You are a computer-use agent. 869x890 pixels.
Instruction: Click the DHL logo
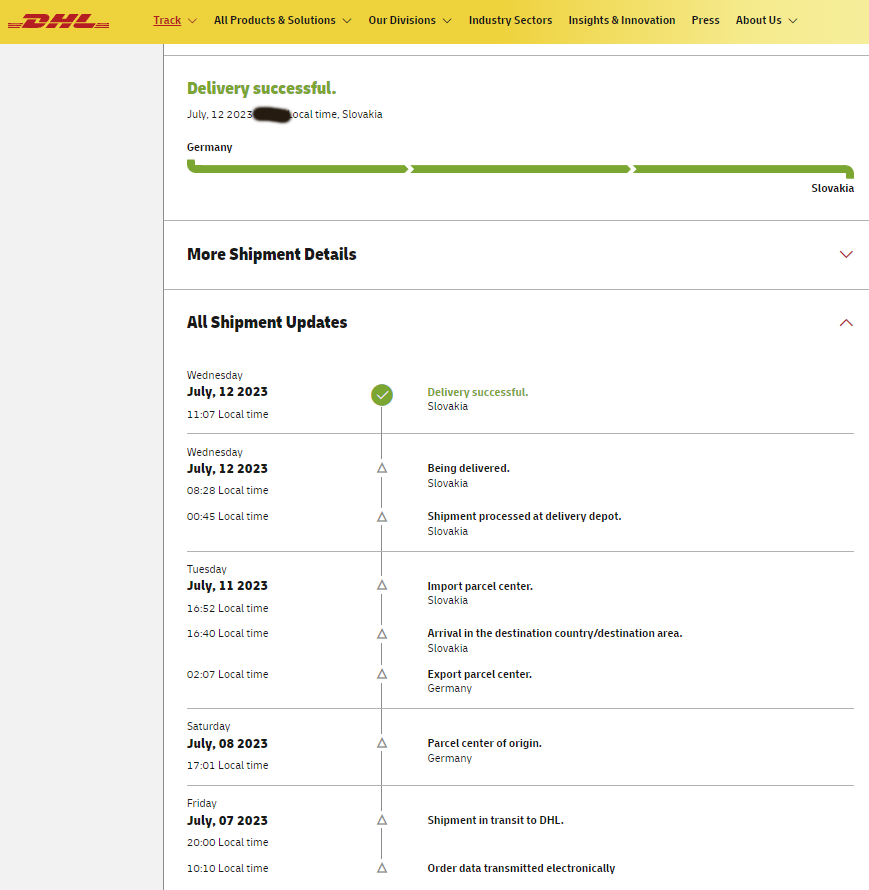58,22
